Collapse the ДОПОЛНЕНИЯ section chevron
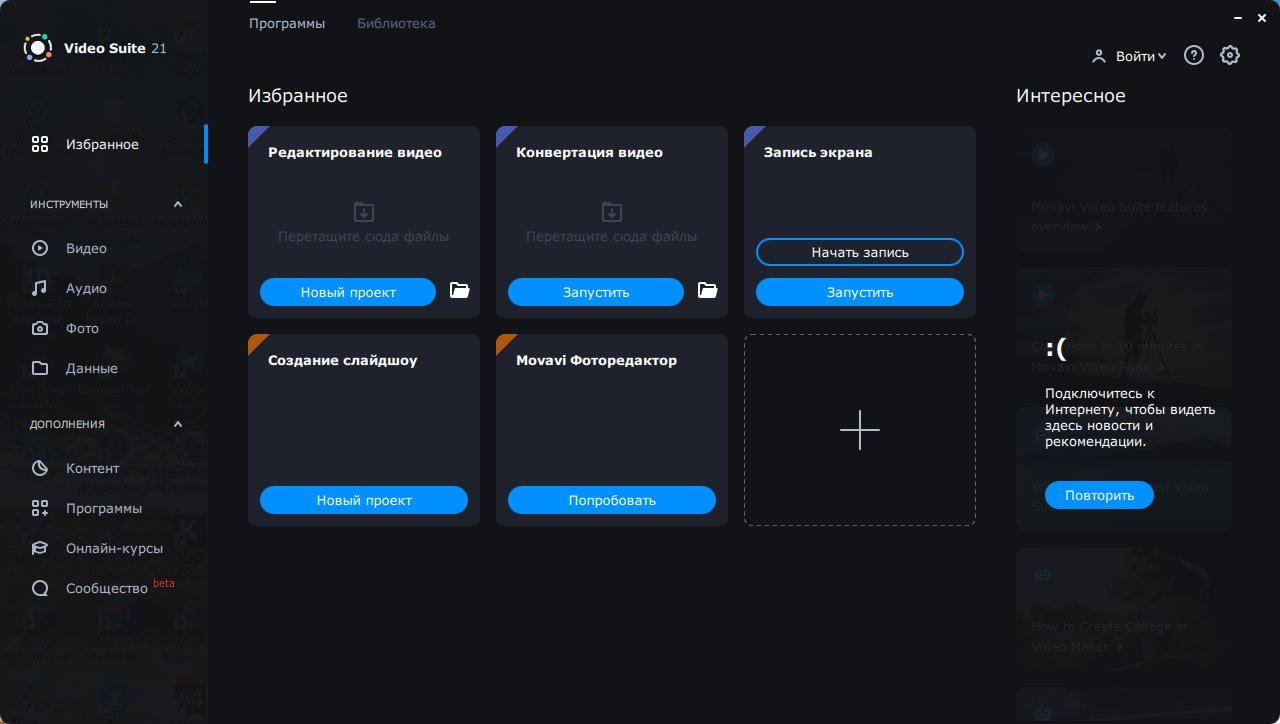This screenshot has width=1280, height=724. 178,424
